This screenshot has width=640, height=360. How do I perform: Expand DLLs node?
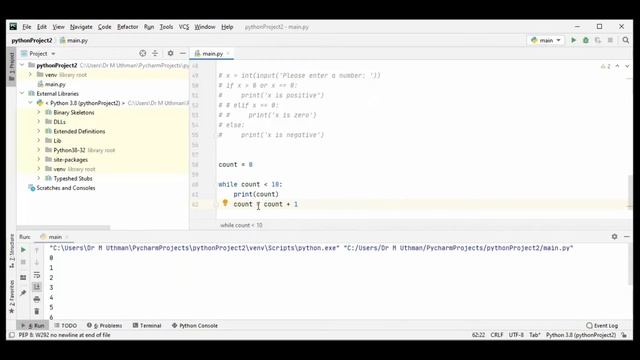[x=39, y=122]
